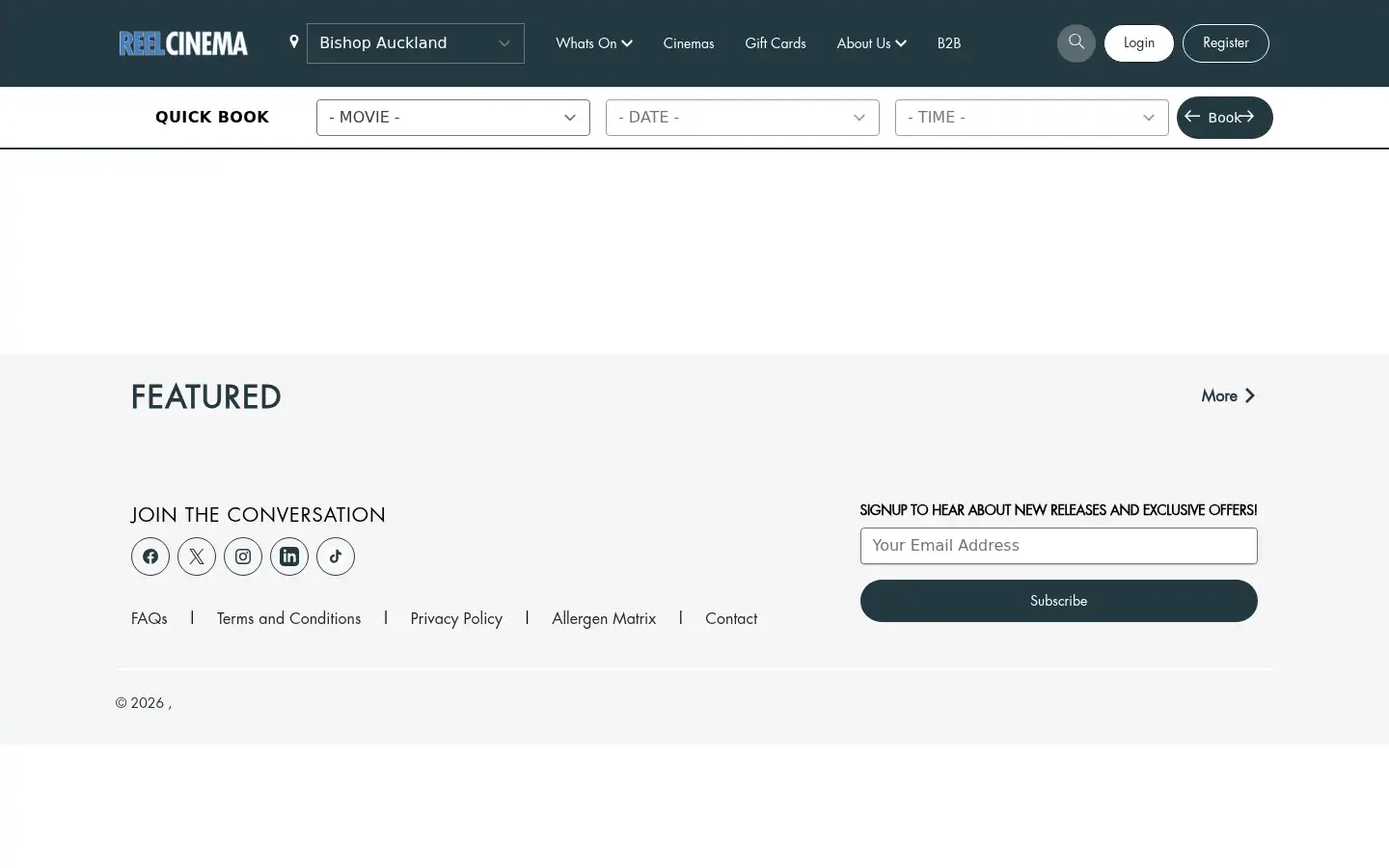
Task: Expand the TIME quick book dropdown
Action: point(1032,118)
